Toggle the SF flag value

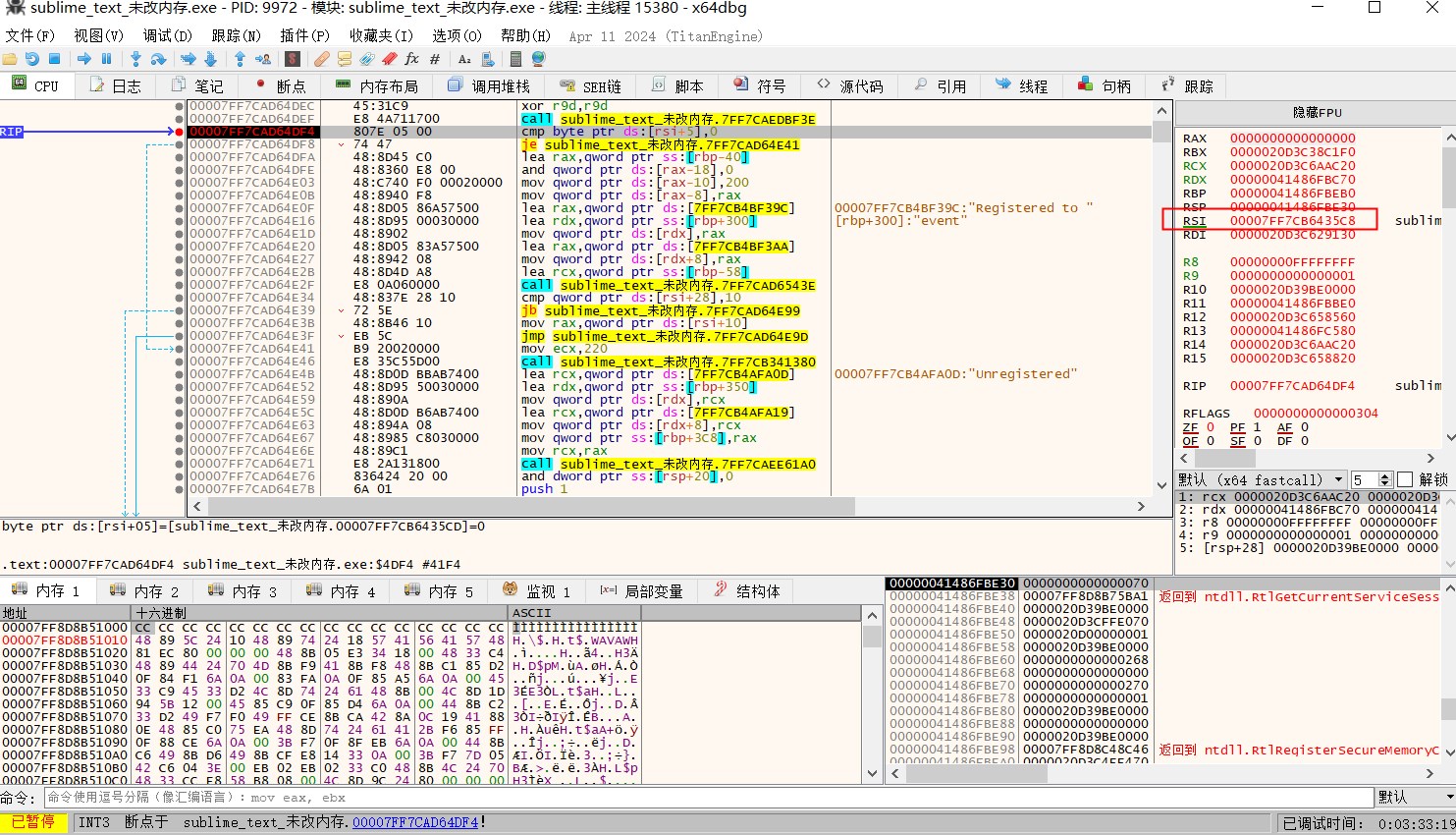1257,441
